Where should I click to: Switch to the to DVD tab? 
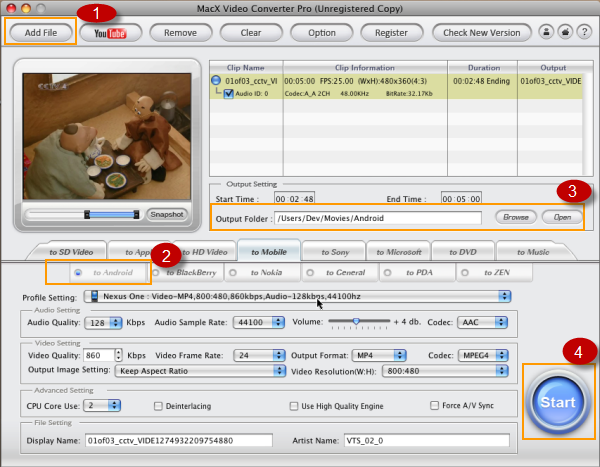click(463, 252)
